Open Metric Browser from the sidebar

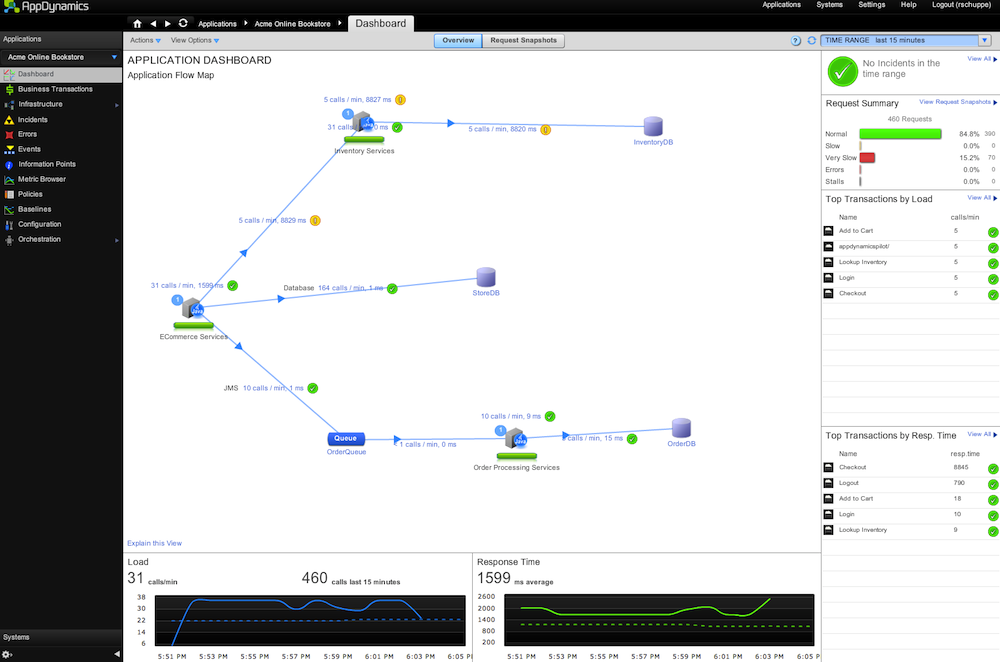41,179
